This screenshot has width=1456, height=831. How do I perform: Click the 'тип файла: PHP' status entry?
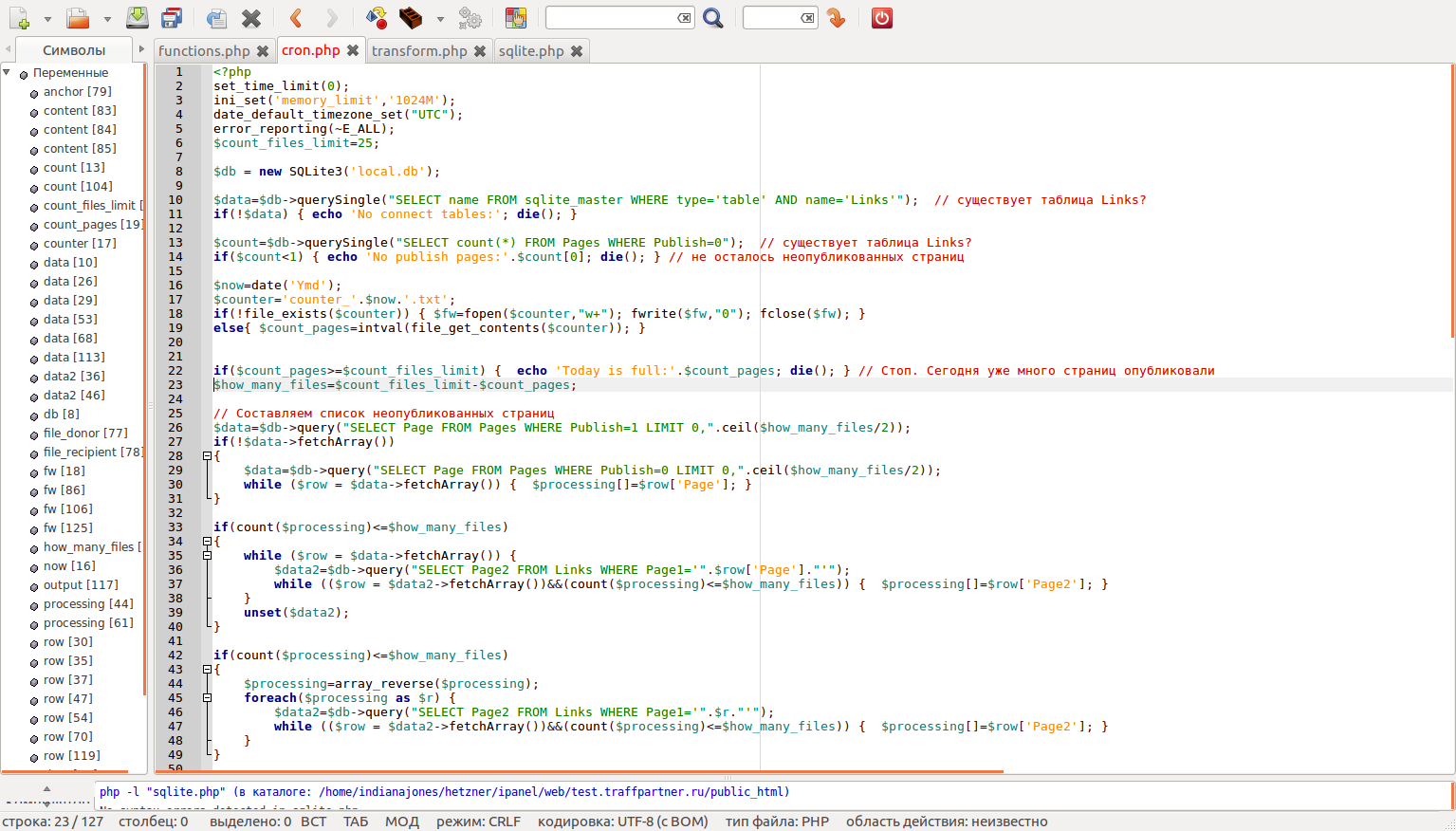click(777, 822)
